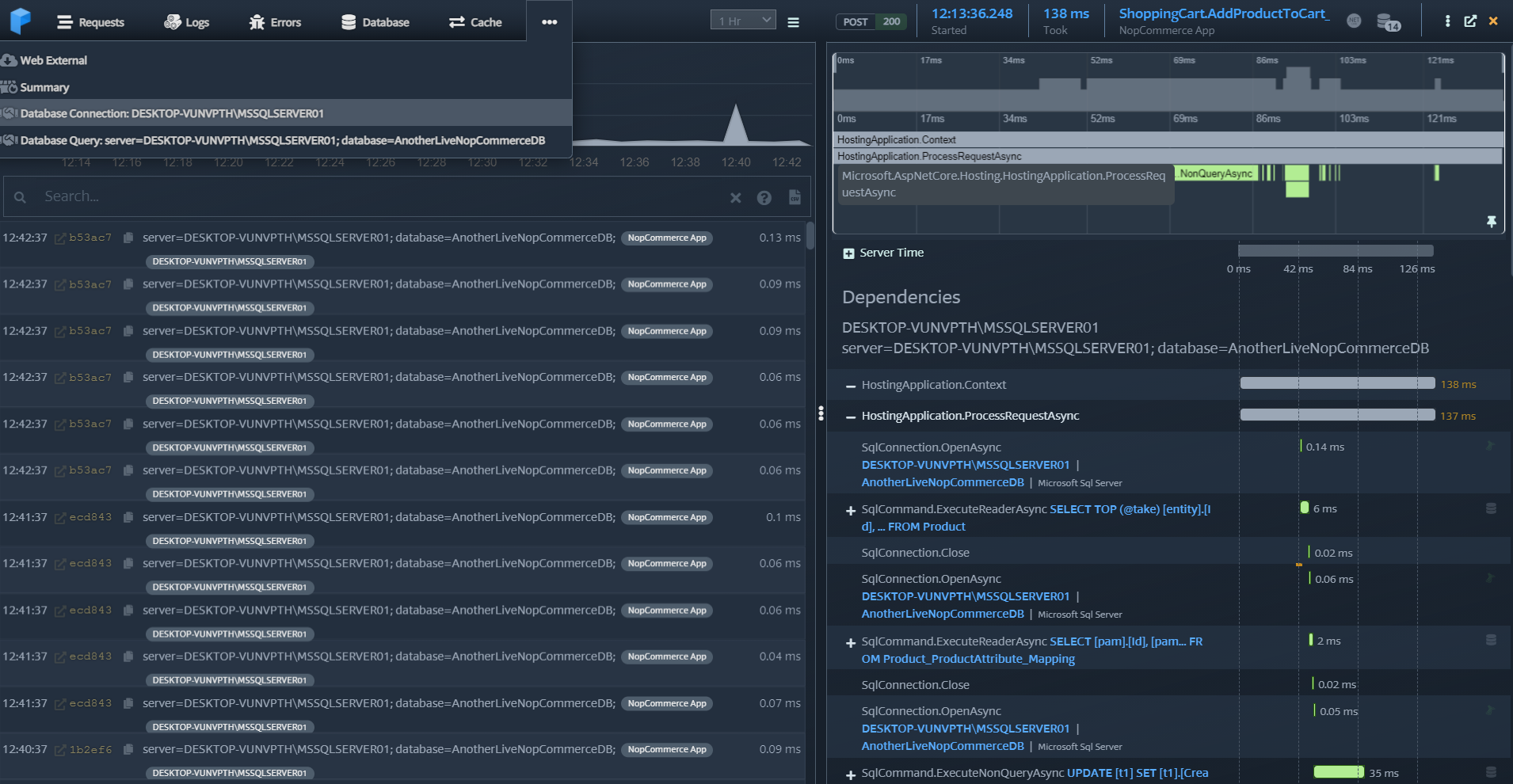The height and width of the screenshot is (784, 1513).
Task: Focus the Search... input field
Action: [380, 196]
